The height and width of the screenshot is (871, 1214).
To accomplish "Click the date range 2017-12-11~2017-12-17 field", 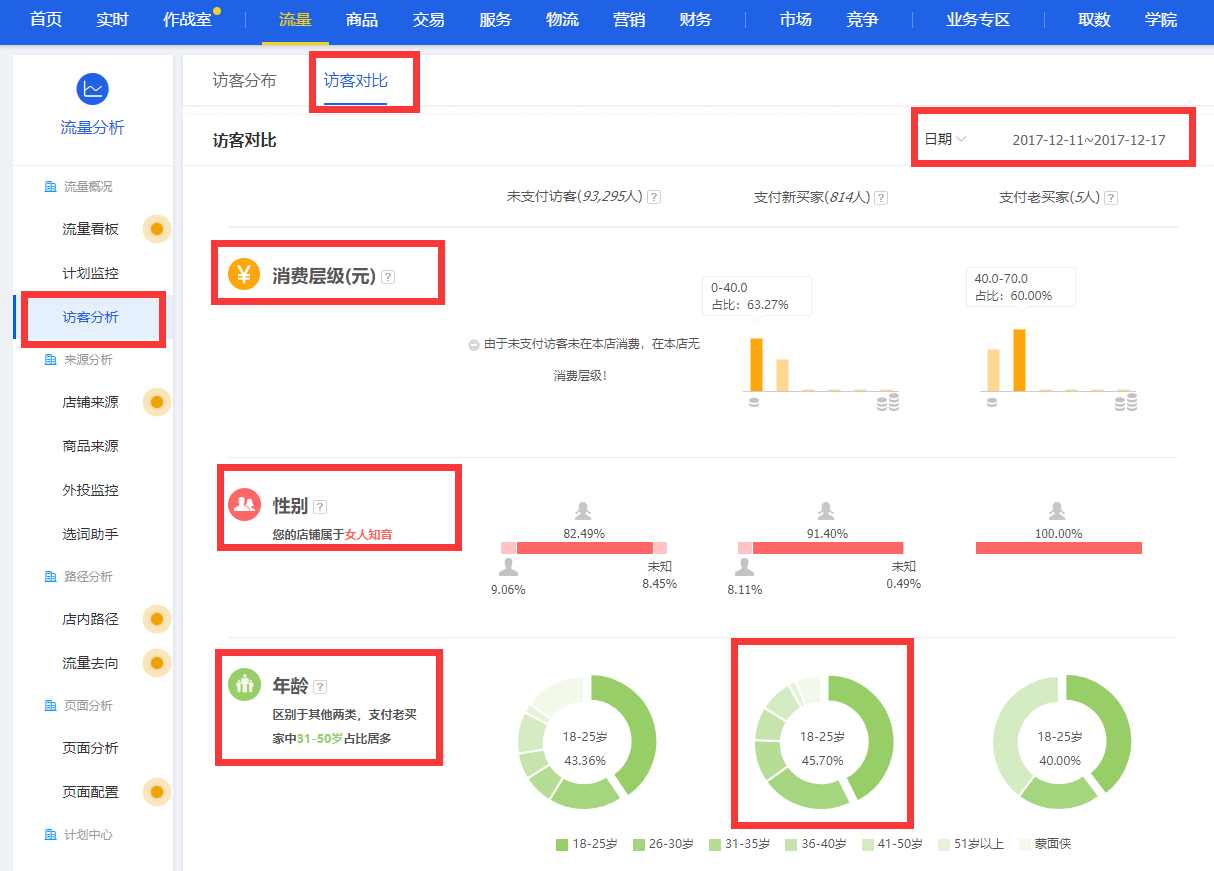I will click(x=1088, y=140).
